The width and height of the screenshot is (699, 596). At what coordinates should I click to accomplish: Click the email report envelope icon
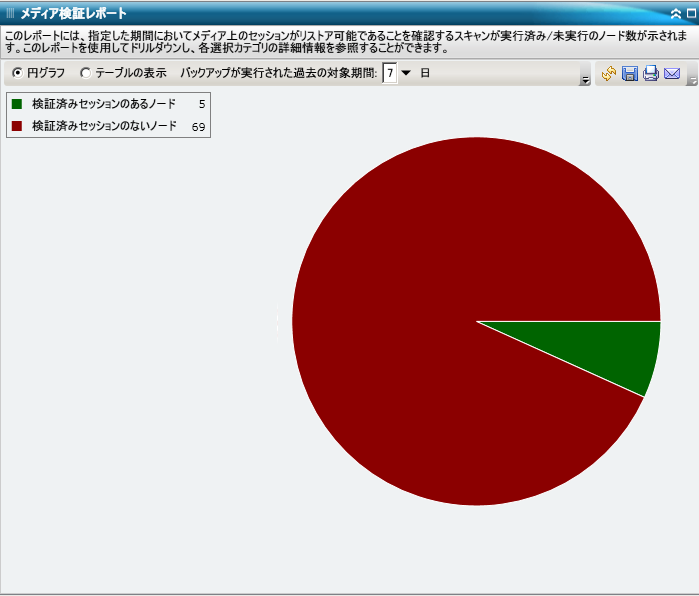tap(672, 73)
